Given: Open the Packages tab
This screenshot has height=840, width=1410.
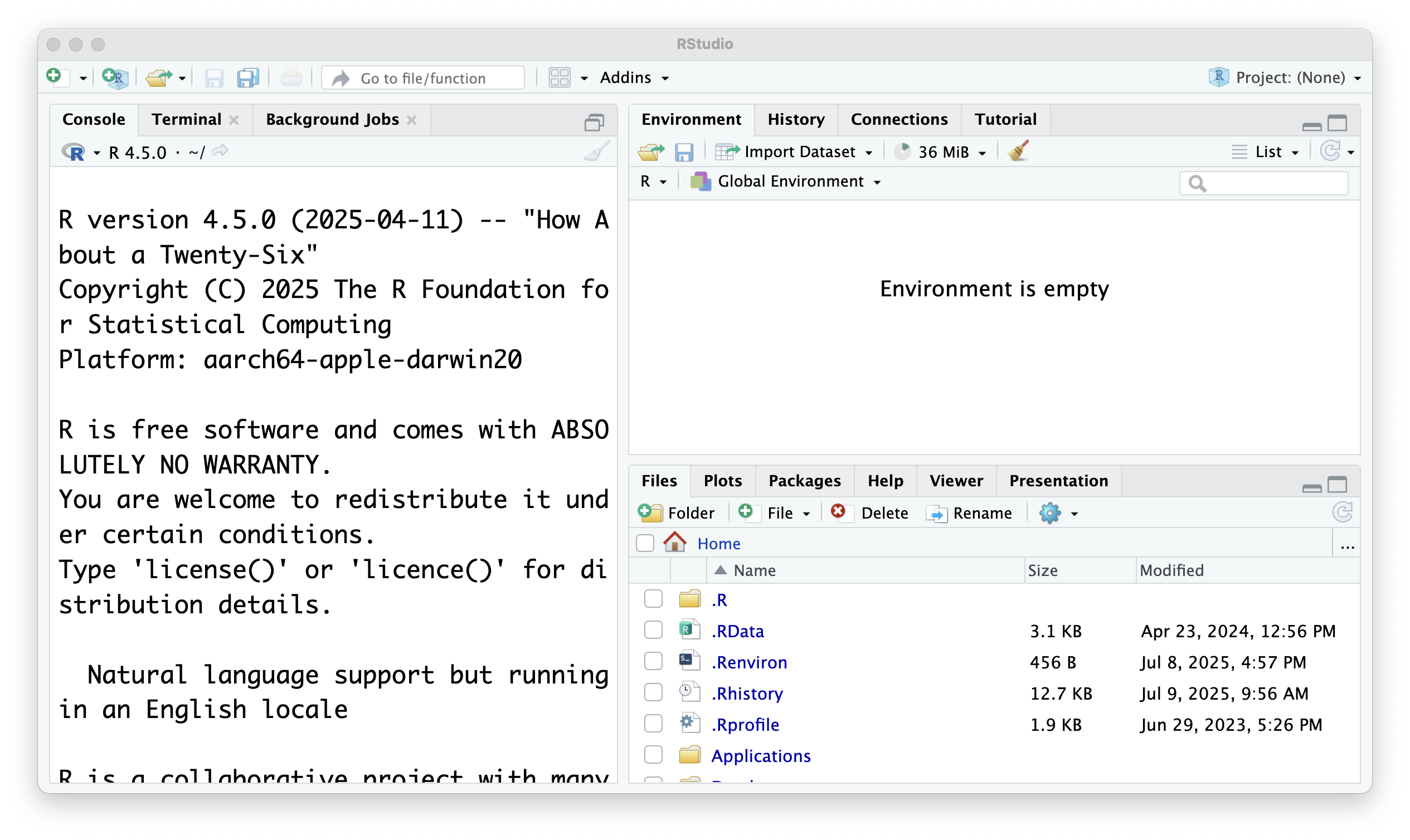Looking at the screenshot, I should pos(804,481).
